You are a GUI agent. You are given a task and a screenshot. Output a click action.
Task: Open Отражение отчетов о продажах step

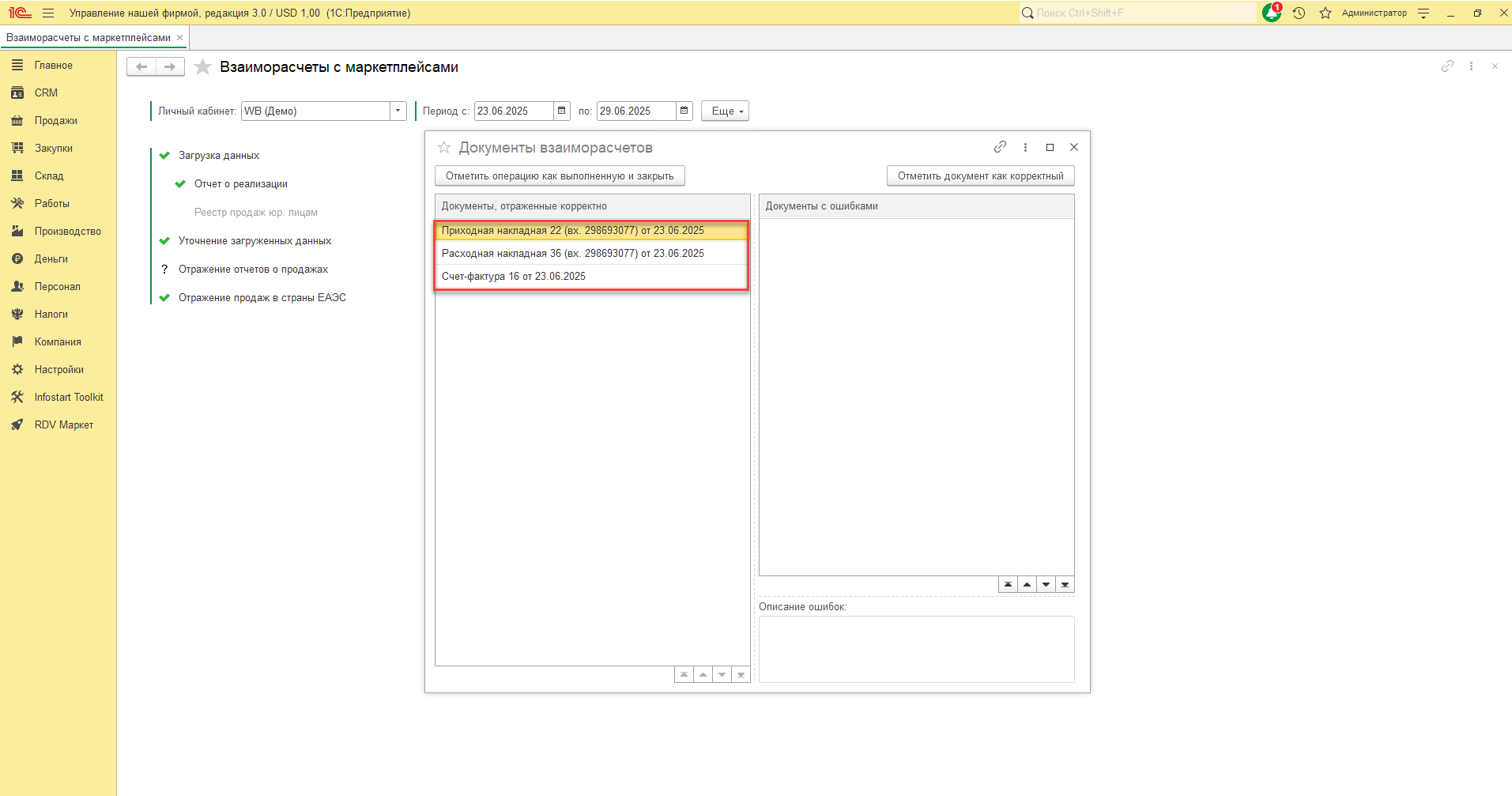pos(253,269)
